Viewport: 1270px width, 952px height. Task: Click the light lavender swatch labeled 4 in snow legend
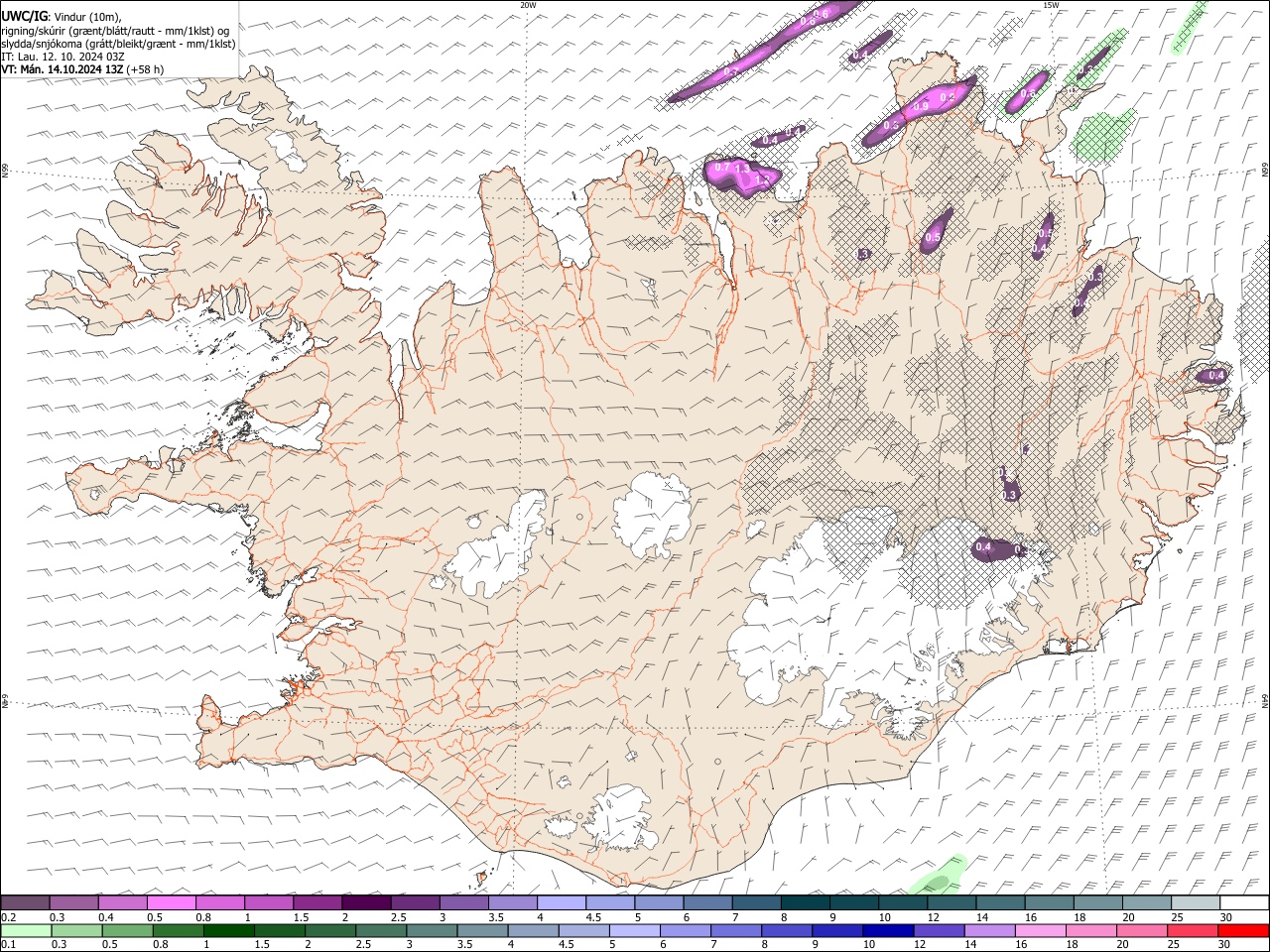pos(562,902)
